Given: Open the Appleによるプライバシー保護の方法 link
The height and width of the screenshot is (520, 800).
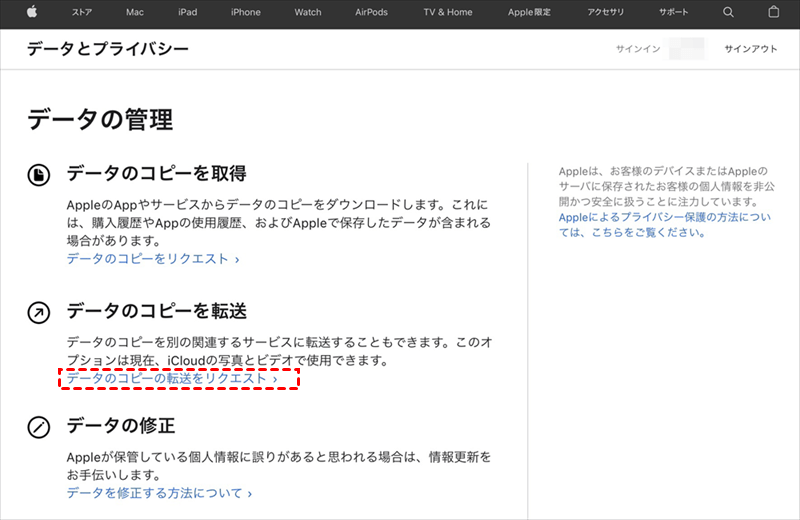Looking at the screenshot, I should (x=664, y=225).
